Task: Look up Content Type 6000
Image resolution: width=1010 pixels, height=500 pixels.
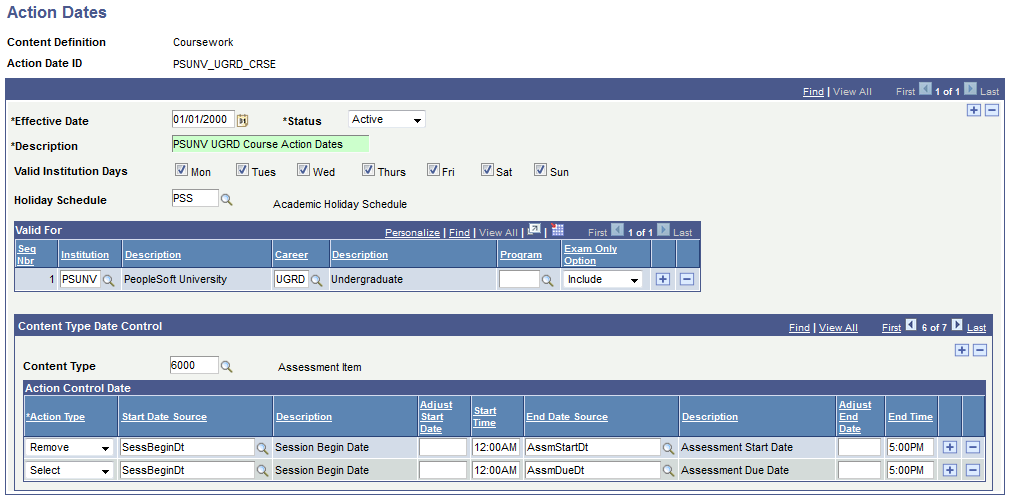Action: click(x=226, y=366)
